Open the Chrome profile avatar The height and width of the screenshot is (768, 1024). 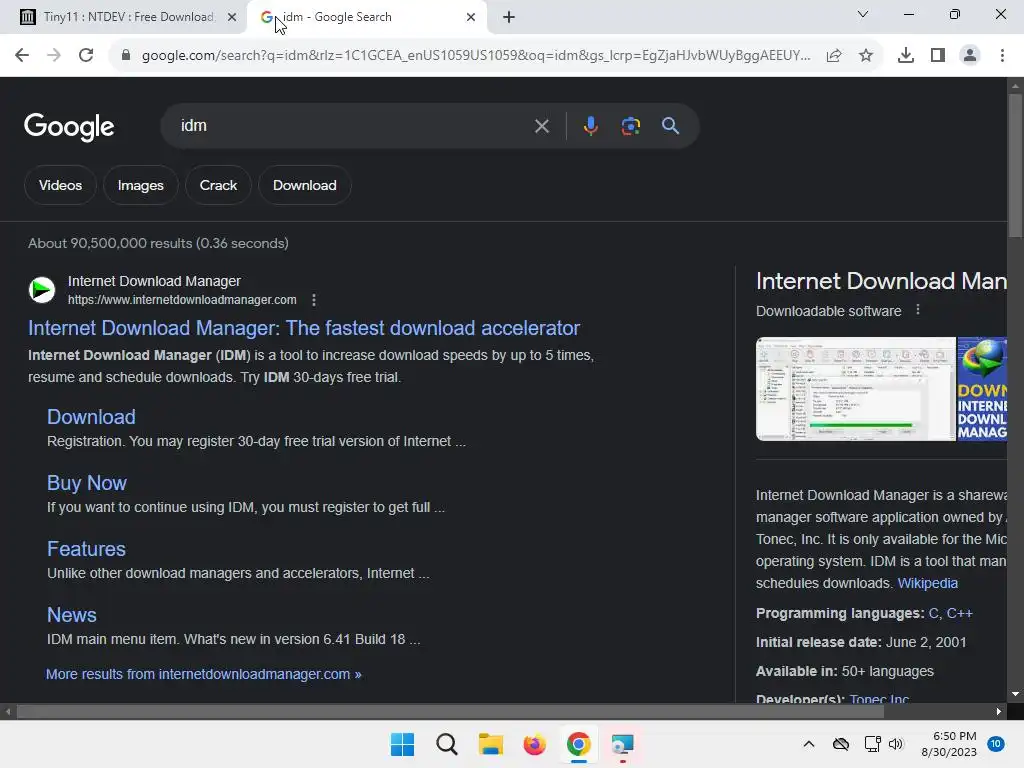point(970,56)
